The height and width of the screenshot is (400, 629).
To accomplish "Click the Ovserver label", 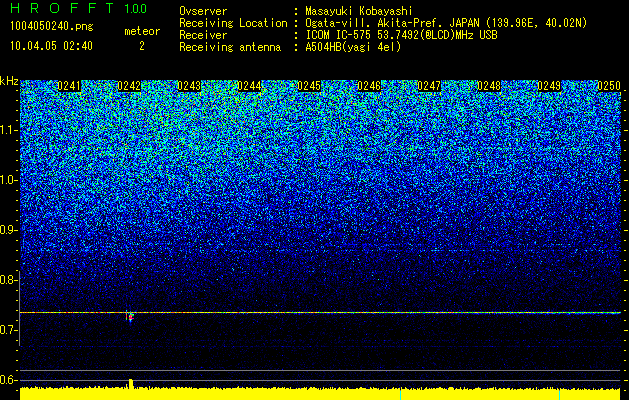I will tap(203, 11).
